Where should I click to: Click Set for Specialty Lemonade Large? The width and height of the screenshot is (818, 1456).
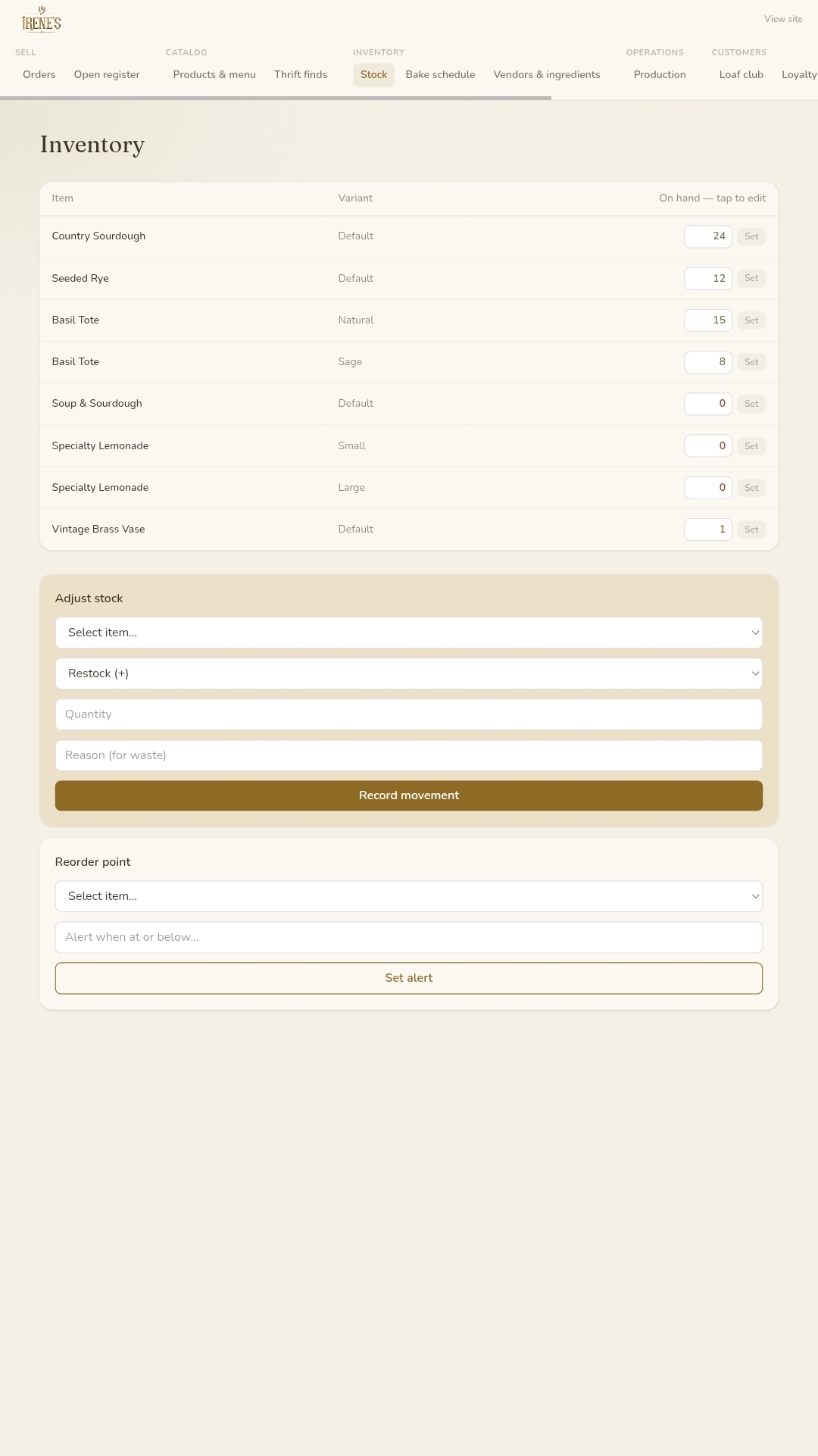[751, 488]
